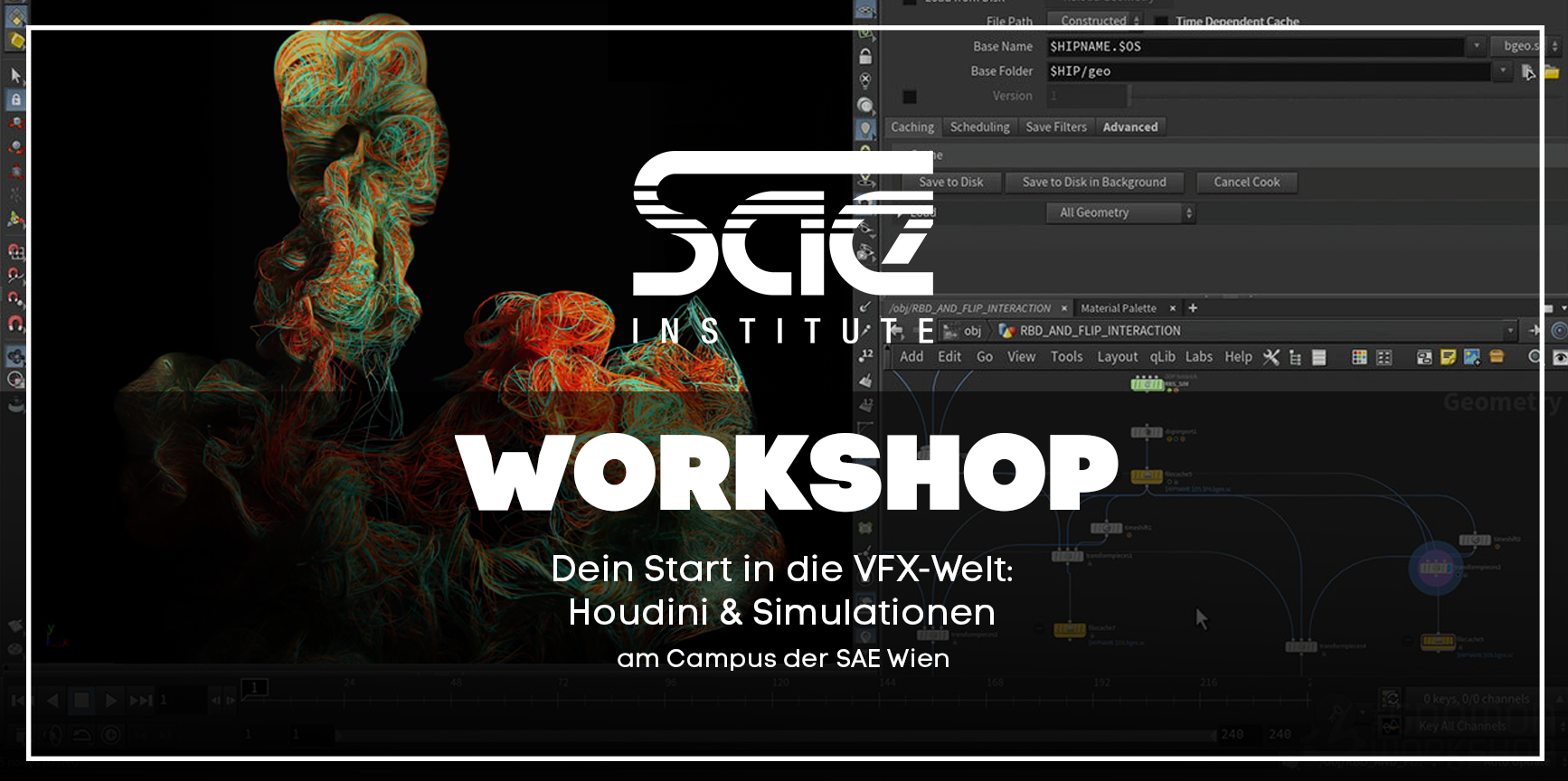
Task: Open the Tools menu in network editor
Action: click(x=1067, y=357)
